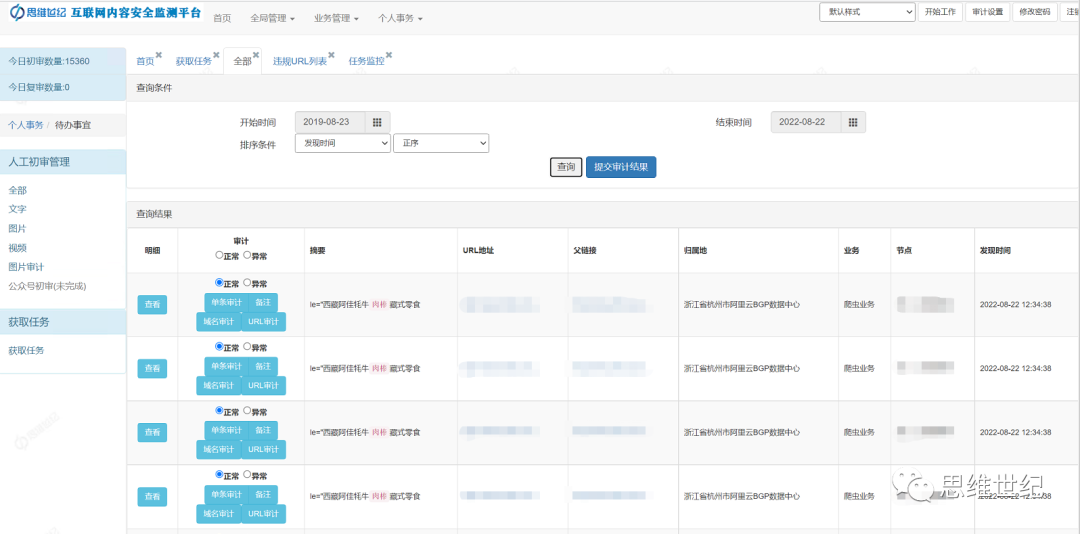Expand the 个人事务 top menu
The image size is (1080, 534).
point(400,19)
